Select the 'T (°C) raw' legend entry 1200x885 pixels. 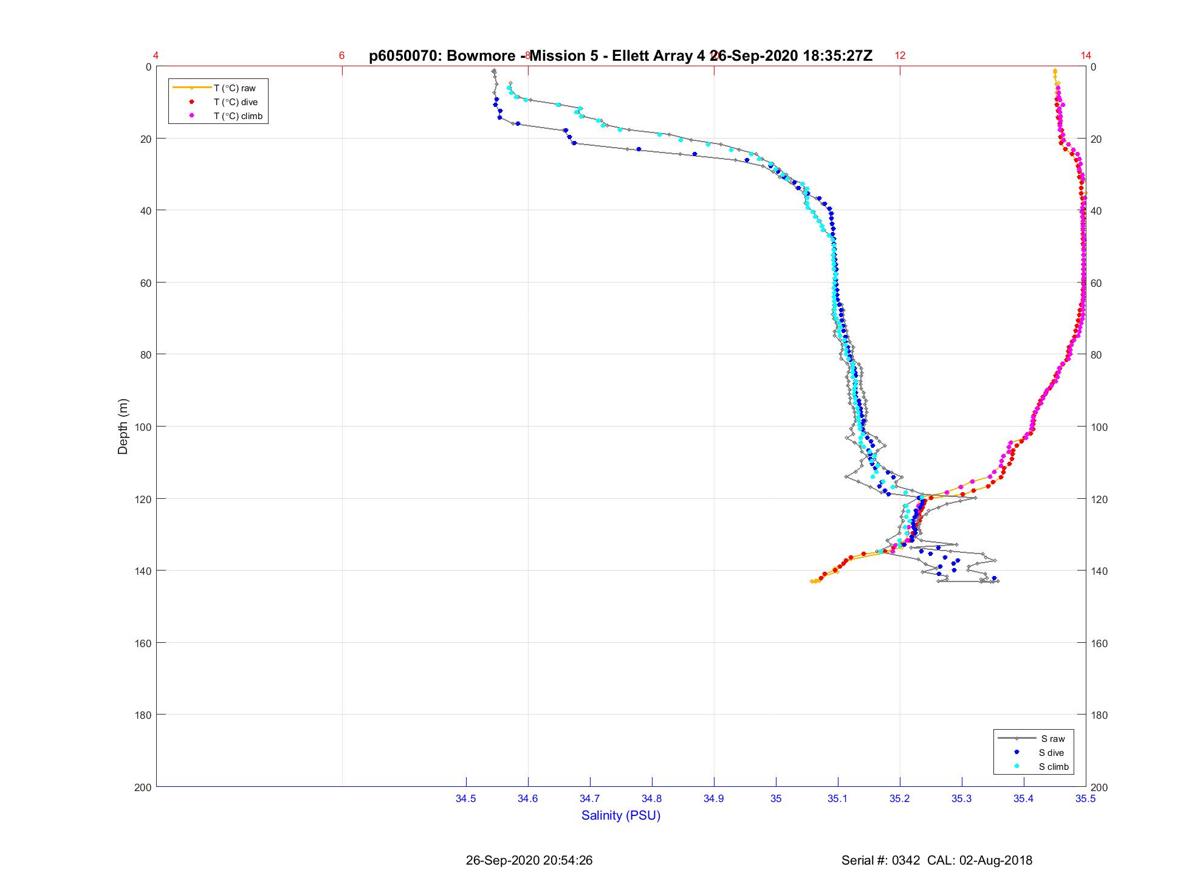219,88
